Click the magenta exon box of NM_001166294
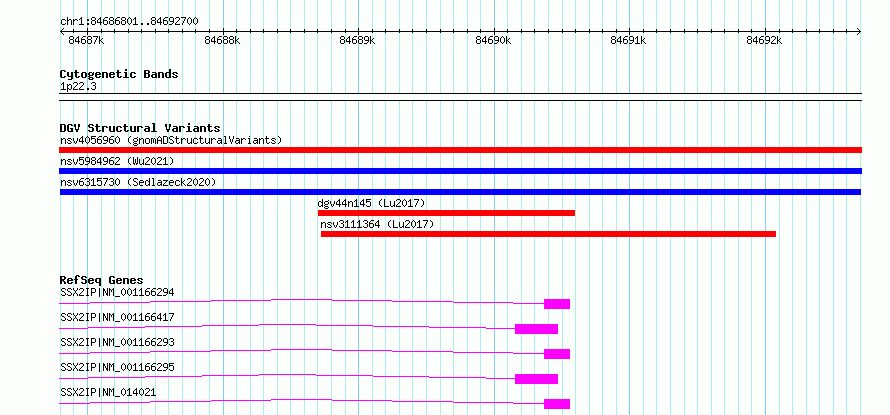 pos(557,304)
